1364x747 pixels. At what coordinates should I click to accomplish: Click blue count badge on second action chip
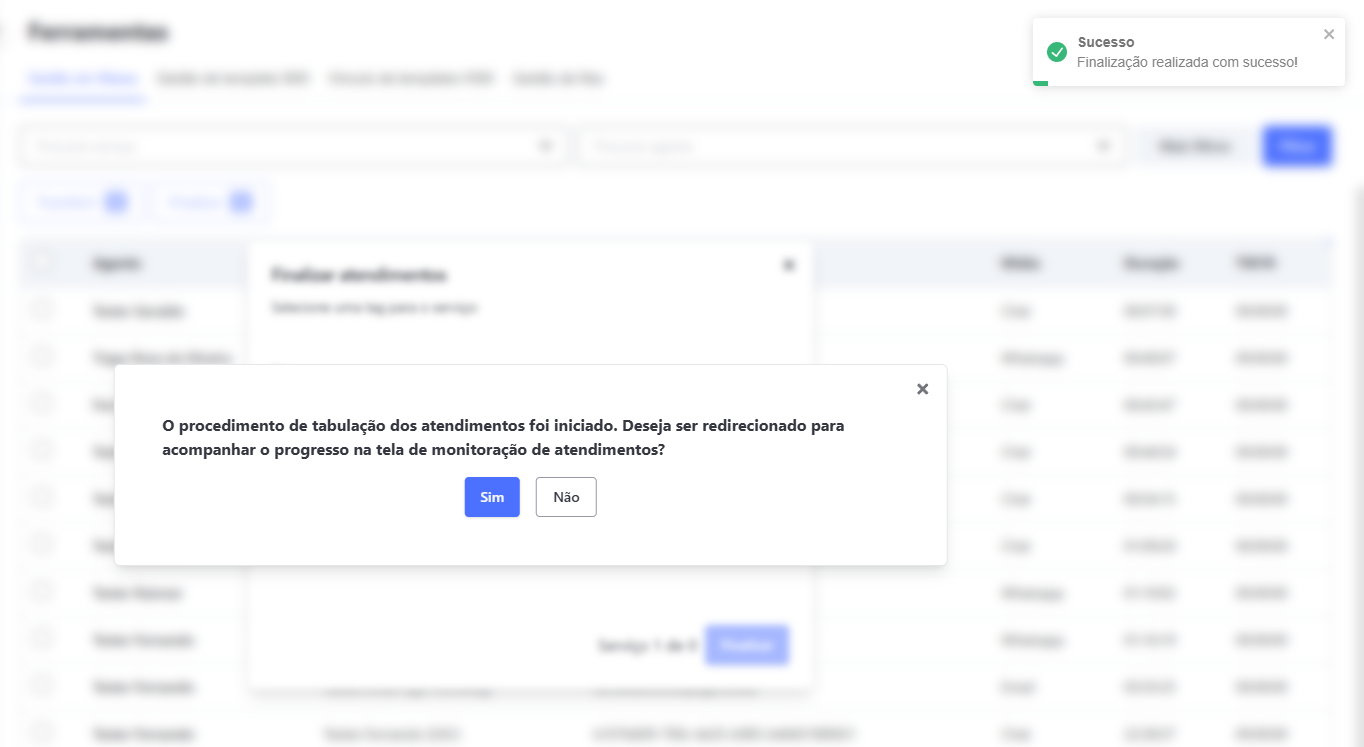point(240,203)
